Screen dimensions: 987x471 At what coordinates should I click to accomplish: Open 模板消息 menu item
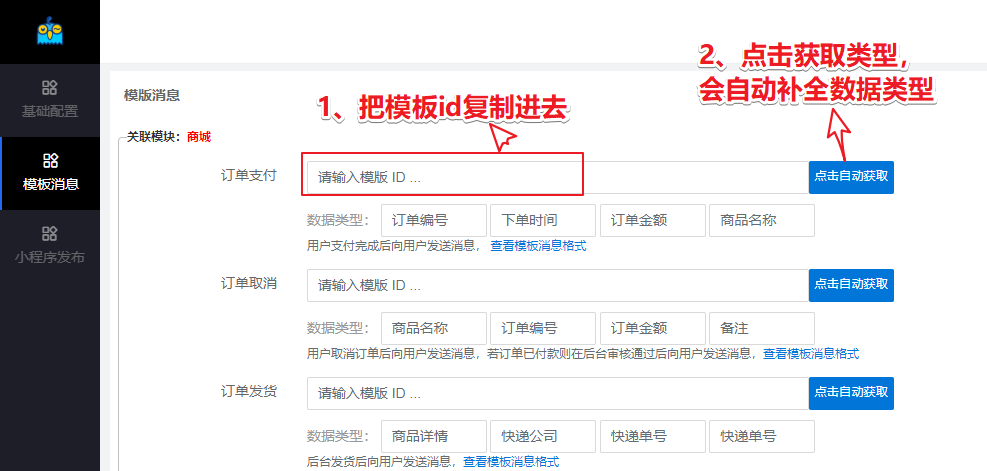[x=50, y=173]
